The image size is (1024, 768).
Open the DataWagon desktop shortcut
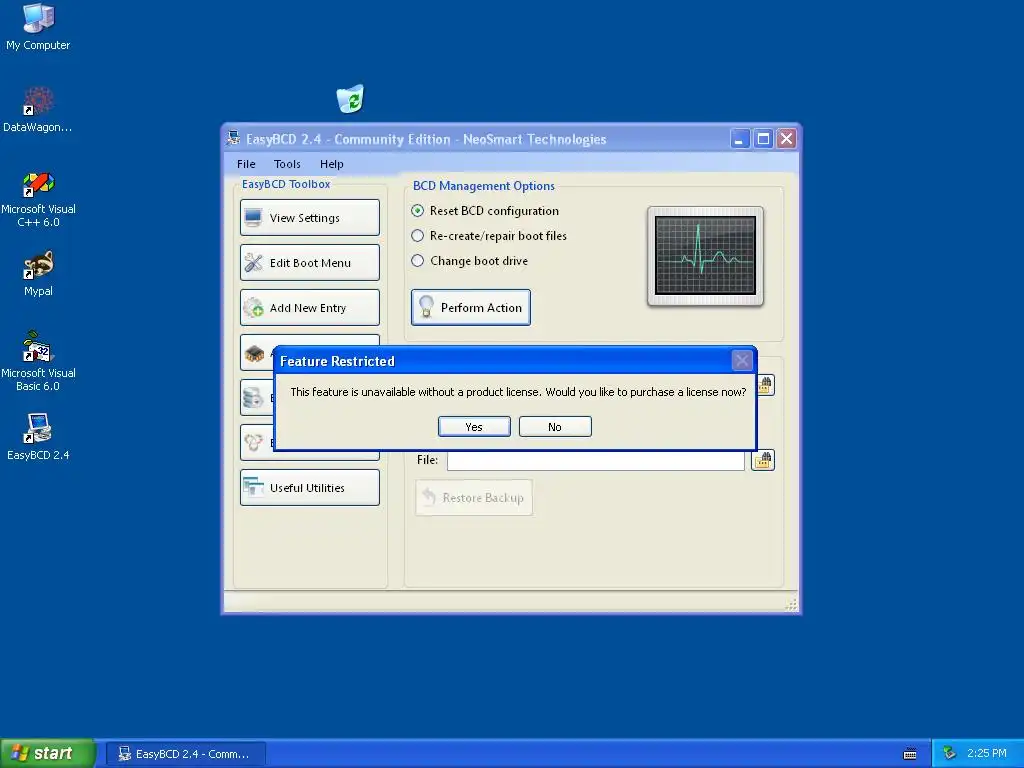tap(38, 109)
